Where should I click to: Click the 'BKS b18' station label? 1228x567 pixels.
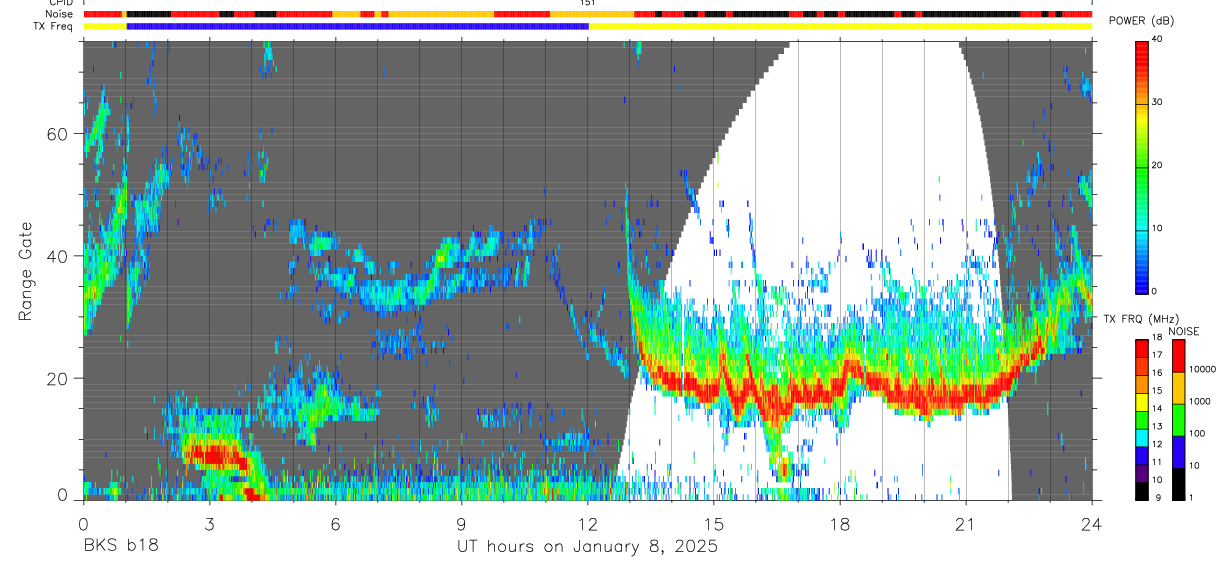click(120, 546)
